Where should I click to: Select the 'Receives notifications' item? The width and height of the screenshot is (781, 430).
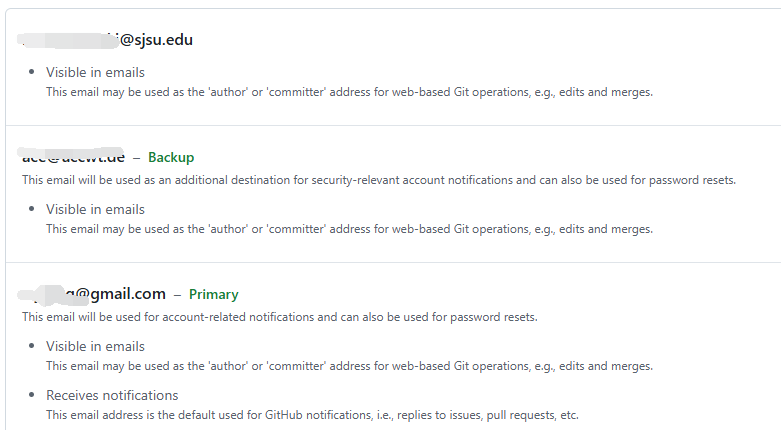click(112, 395)
